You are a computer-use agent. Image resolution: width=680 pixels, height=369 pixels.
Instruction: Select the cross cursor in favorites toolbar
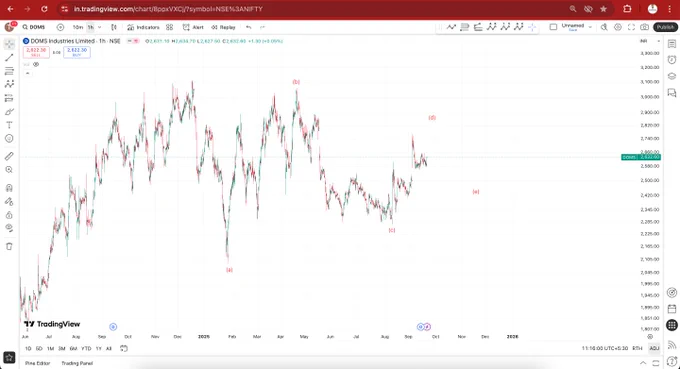(x=532, y=27)
